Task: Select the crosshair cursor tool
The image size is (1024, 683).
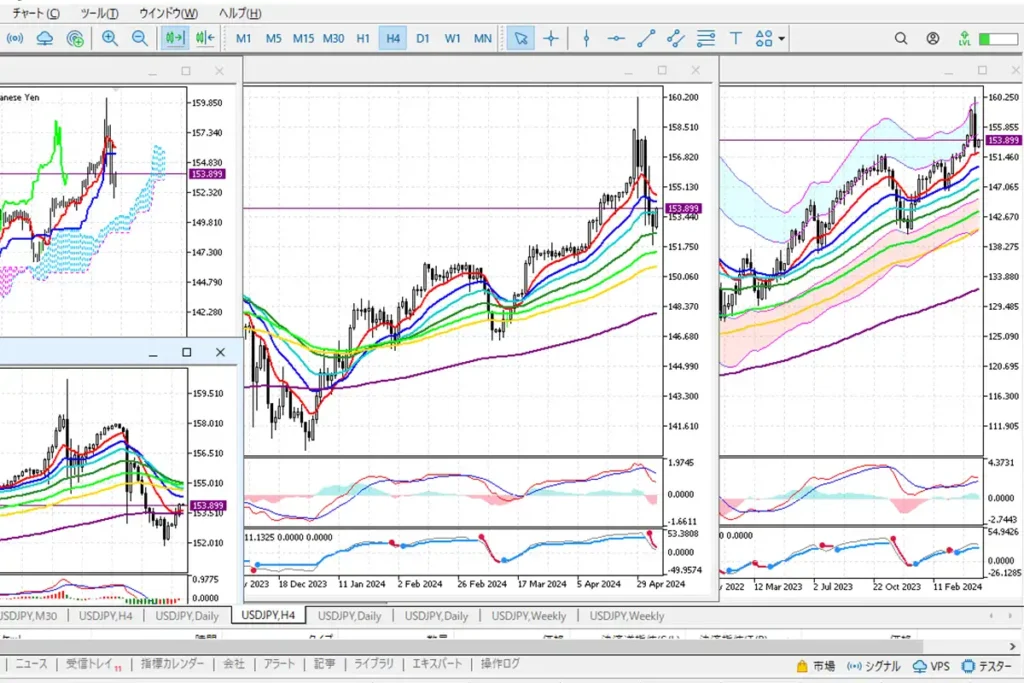Action: point(551,38)
